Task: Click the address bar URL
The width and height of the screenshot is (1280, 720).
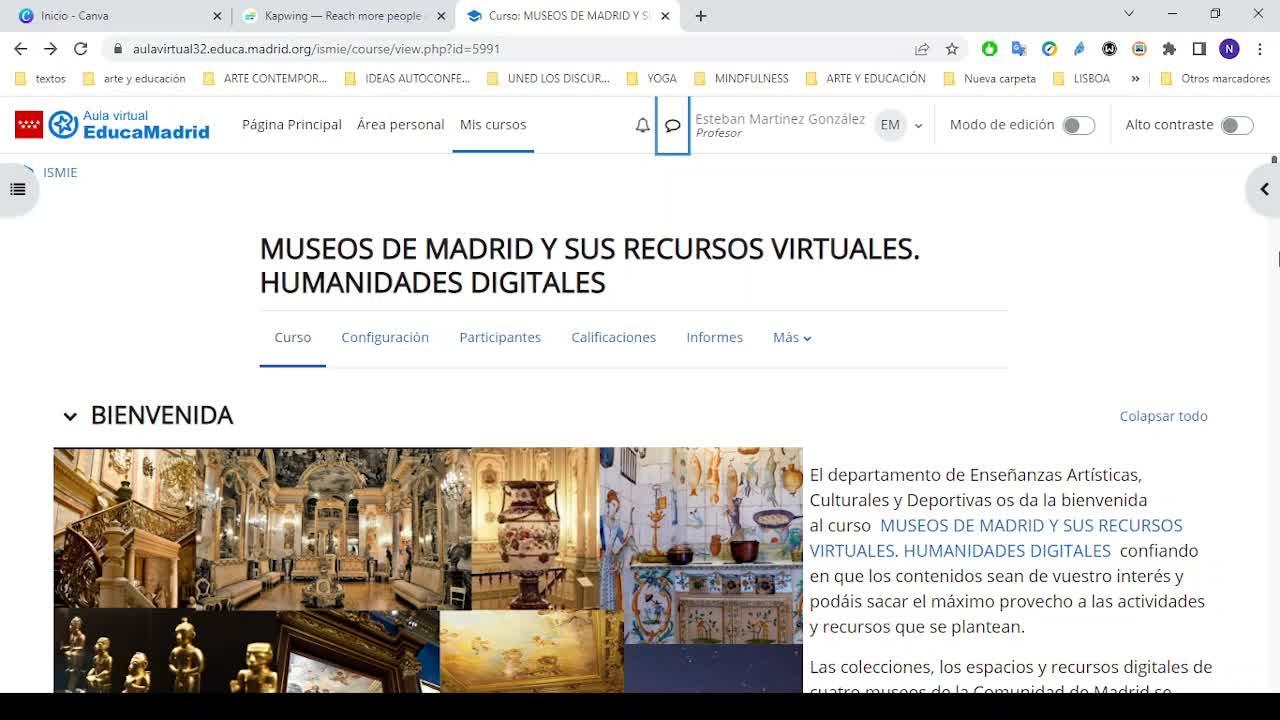Action: (x=316, y=48)
